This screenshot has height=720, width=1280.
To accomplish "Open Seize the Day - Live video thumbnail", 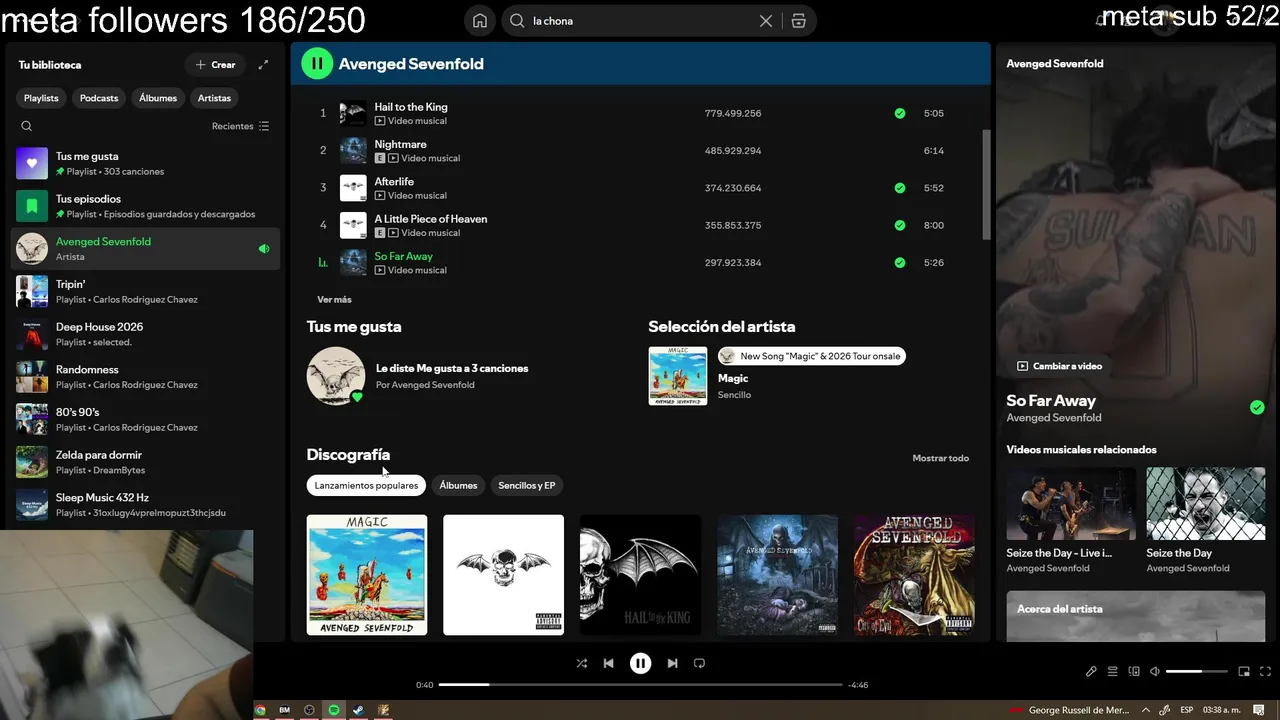I will 1071,504.
